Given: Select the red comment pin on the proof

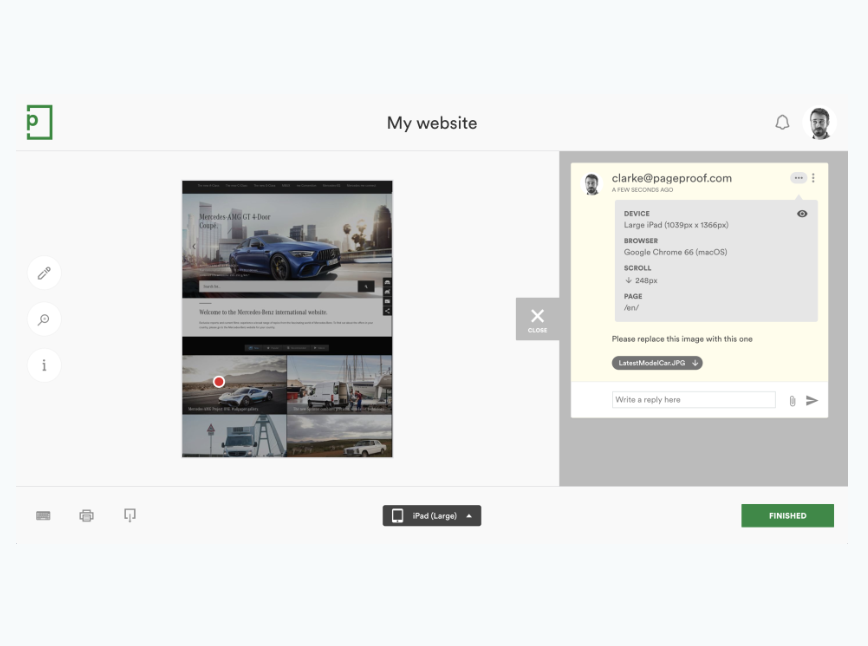Looking at the screenshot, I should 218,381.
